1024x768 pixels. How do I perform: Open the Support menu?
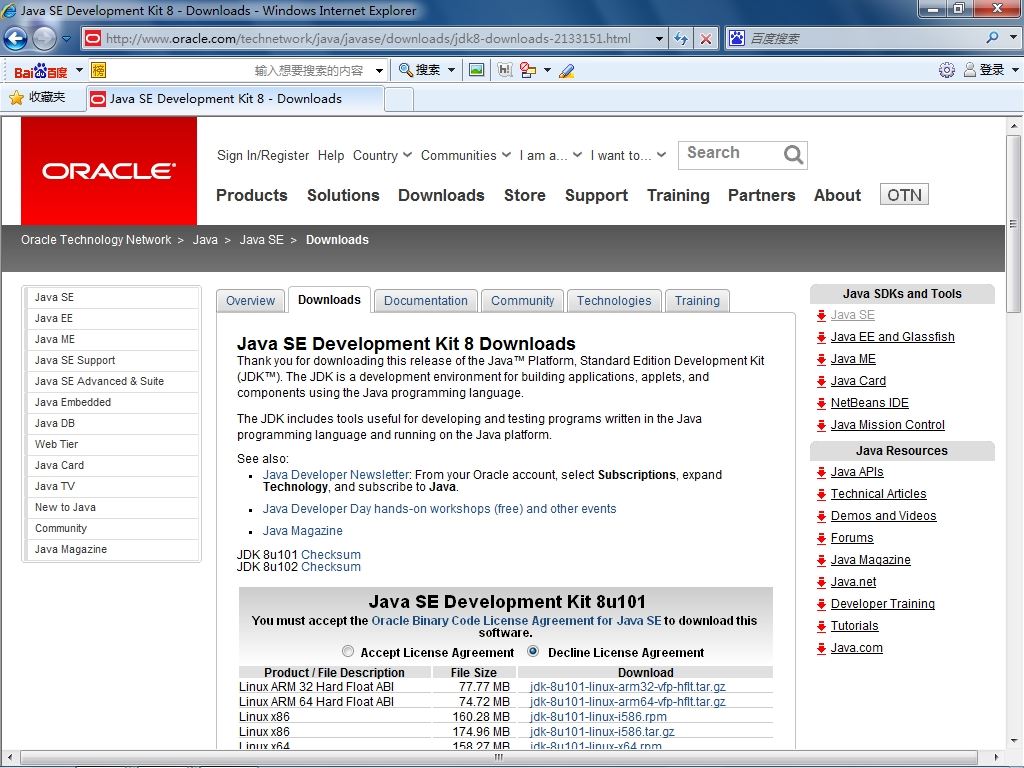coord(596,195)
